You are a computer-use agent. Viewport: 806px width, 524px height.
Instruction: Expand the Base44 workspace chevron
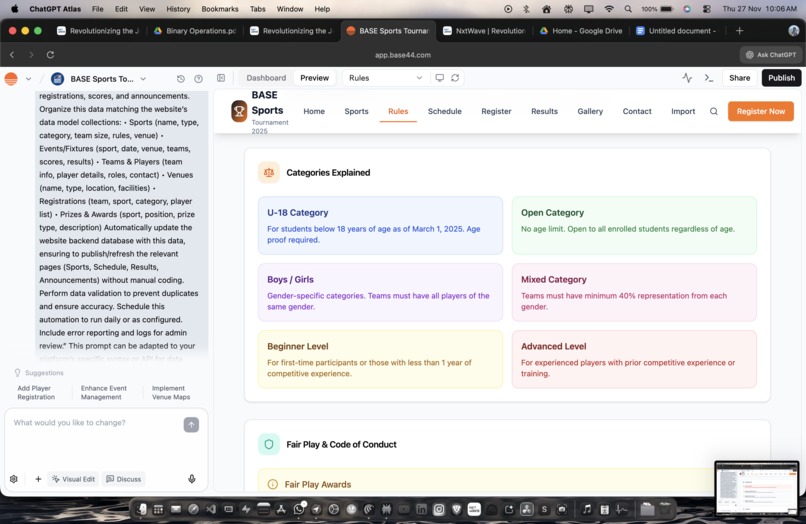click(x=28, y=79)
